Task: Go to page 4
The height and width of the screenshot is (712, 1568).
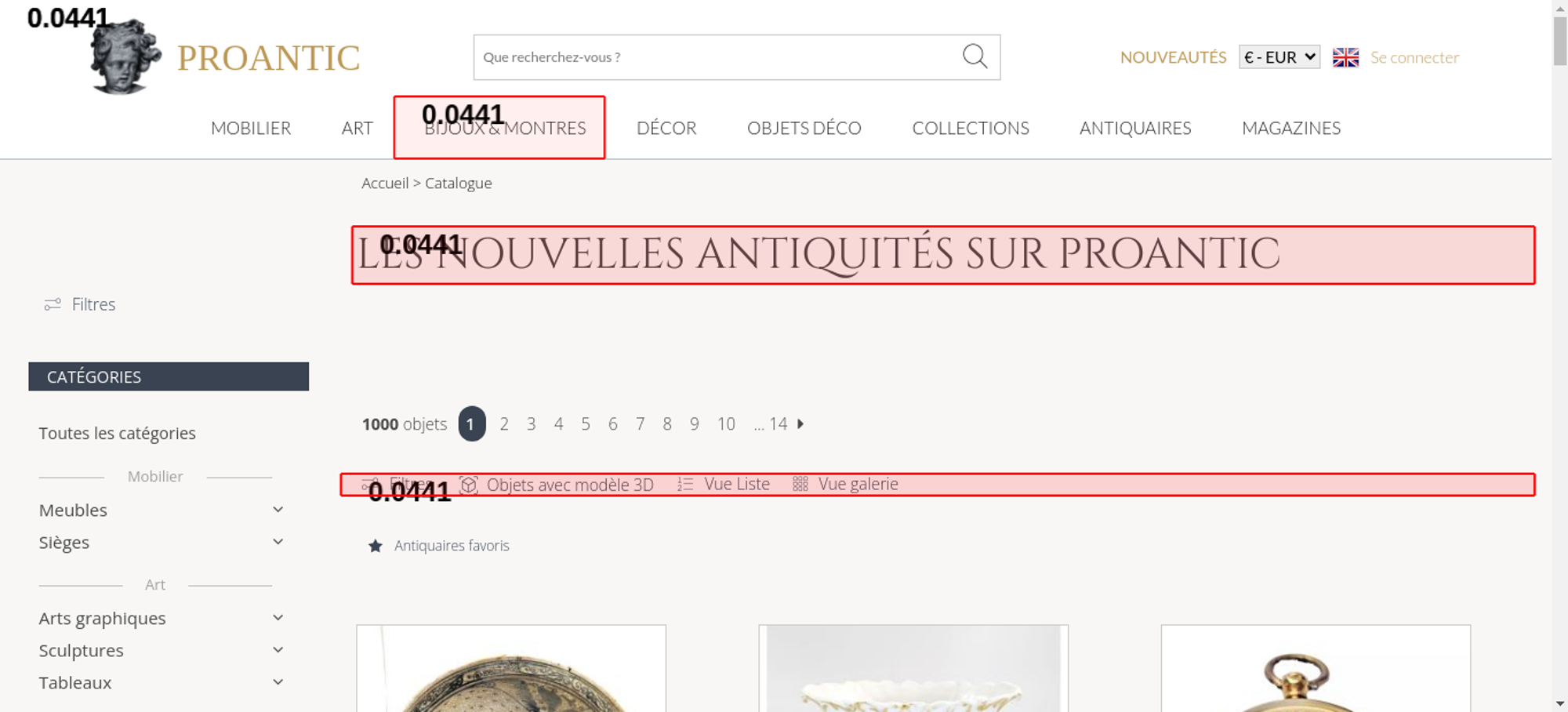Action: click(558, 423)
